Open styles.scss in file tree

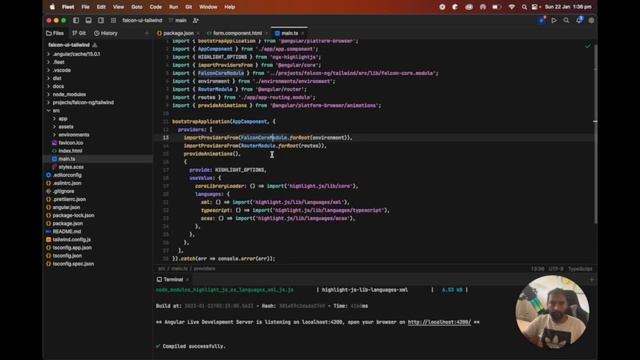[x=71, y=167]
